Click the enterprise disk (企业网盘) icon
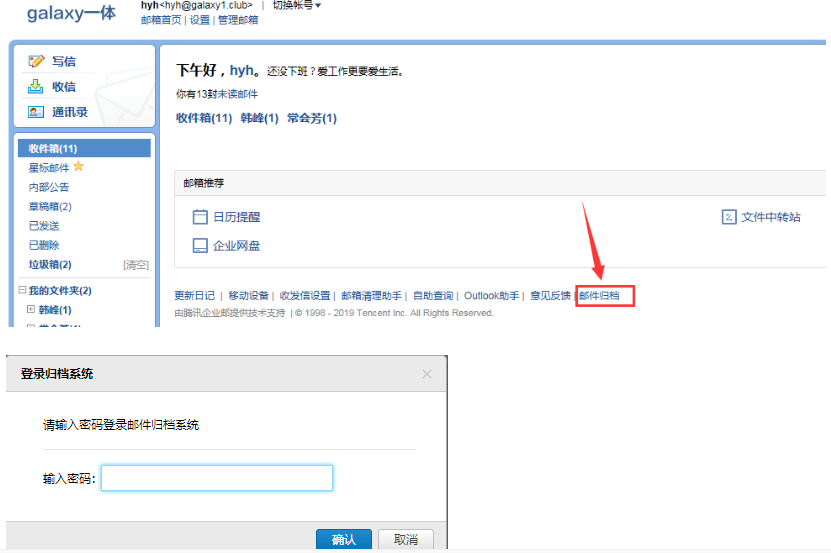The height and width of the screenshot is (553, 831). point(200,246)
